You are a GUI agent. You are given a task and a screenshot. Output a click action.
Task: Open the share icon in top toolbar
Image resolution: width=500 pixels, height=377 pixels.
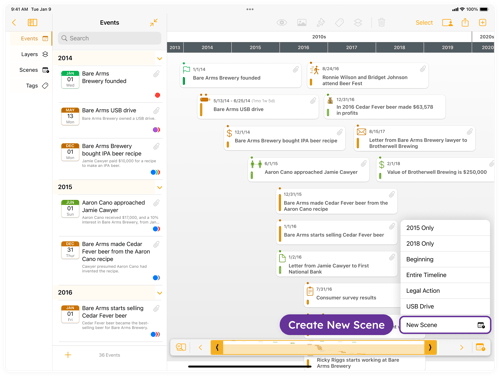pos(465,22)
